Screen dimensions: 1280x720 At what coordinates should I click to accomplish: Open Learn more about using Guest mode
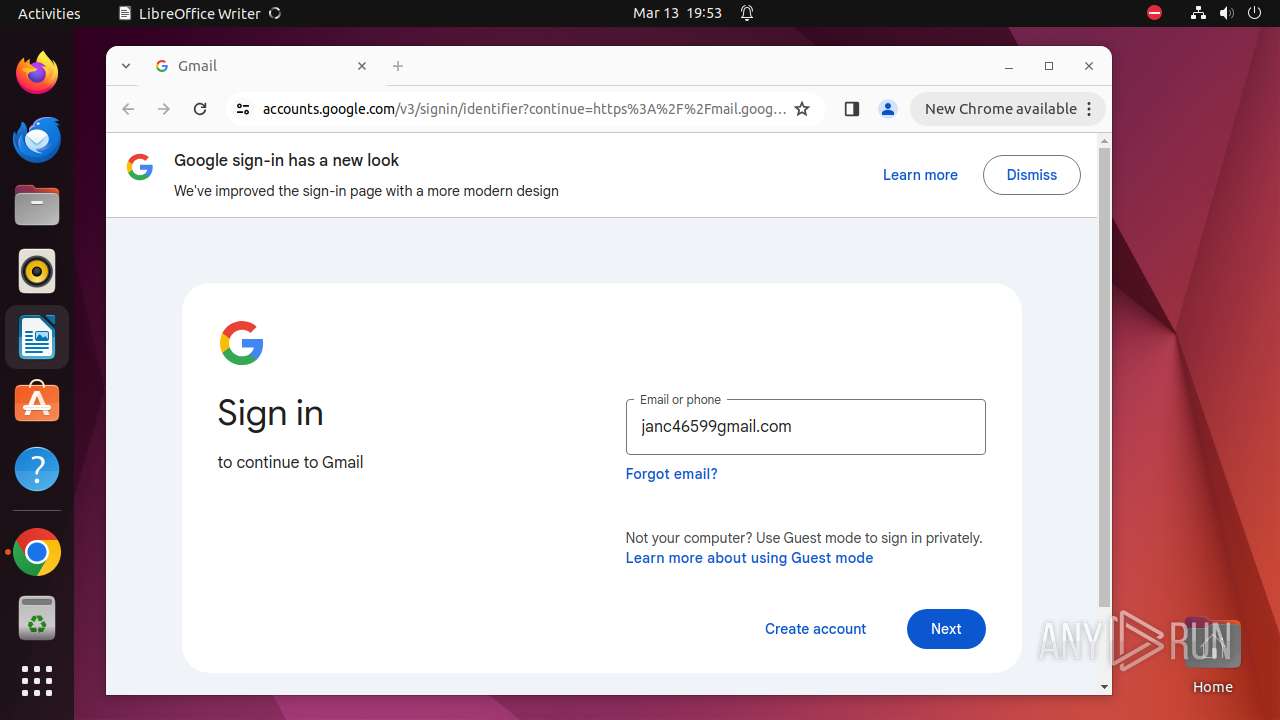click(749, 558)
